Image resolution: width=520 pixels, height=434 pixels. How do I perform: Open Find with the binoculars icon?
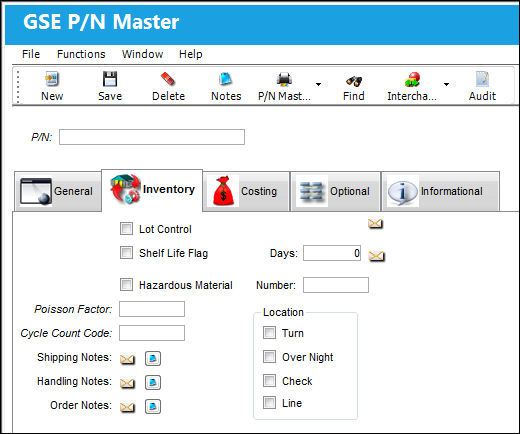354,80
